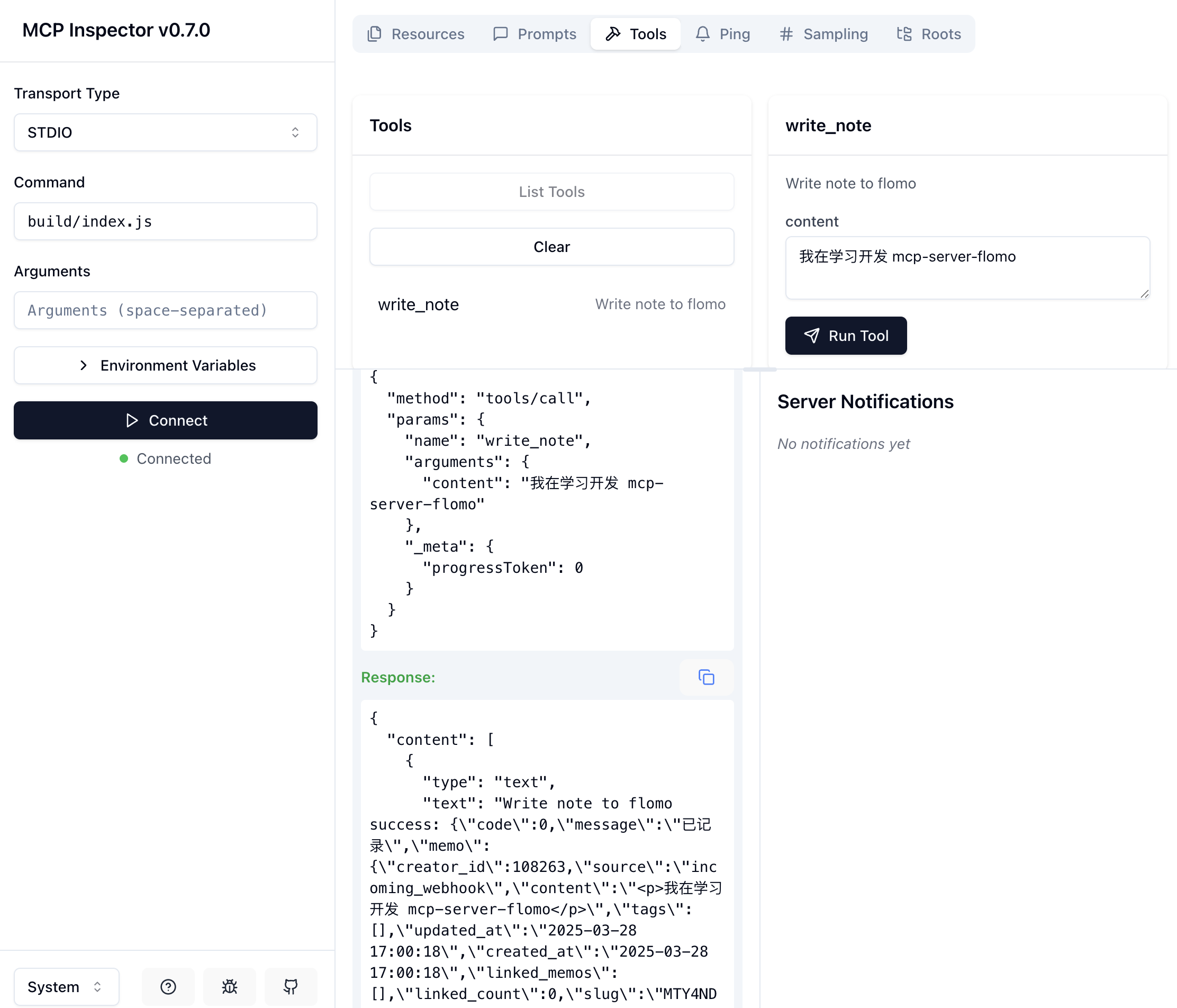Screen dimensions: 1177x1008
Task: Click the List Tools button
Action: (x=551, y=192)
